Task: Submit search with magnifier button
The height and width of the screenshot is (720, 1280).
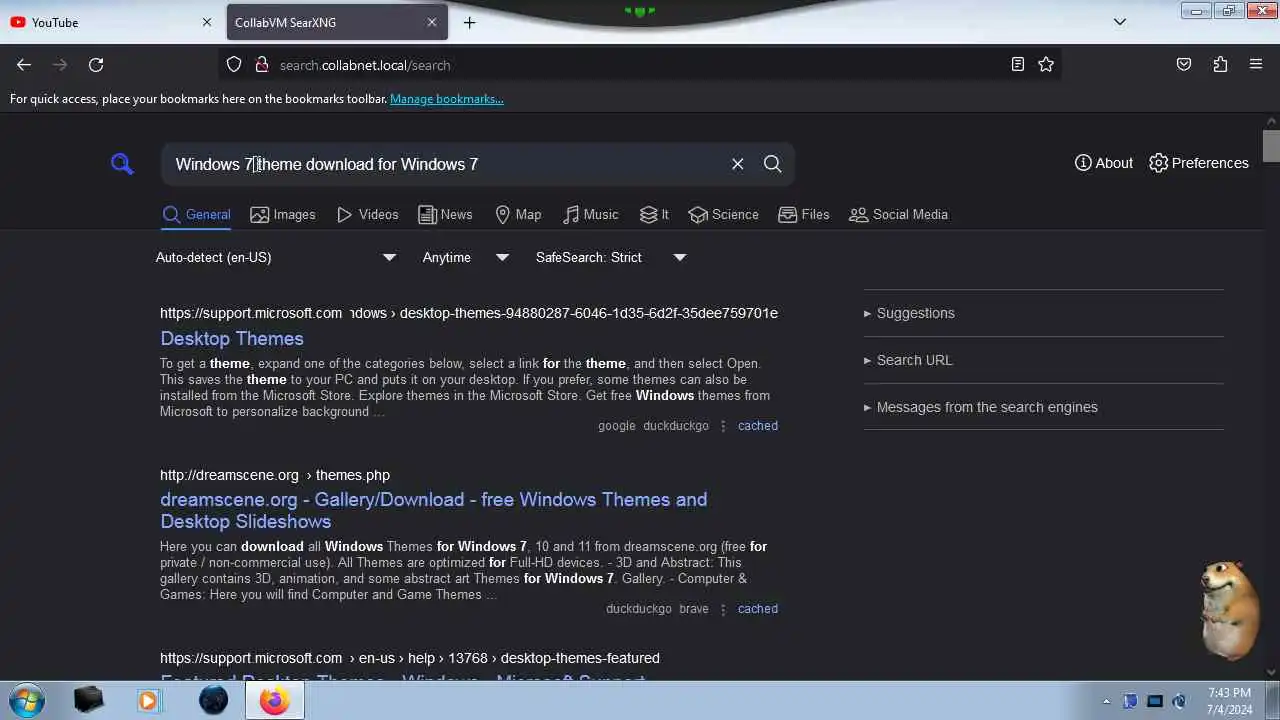Action: coord(772,164)
